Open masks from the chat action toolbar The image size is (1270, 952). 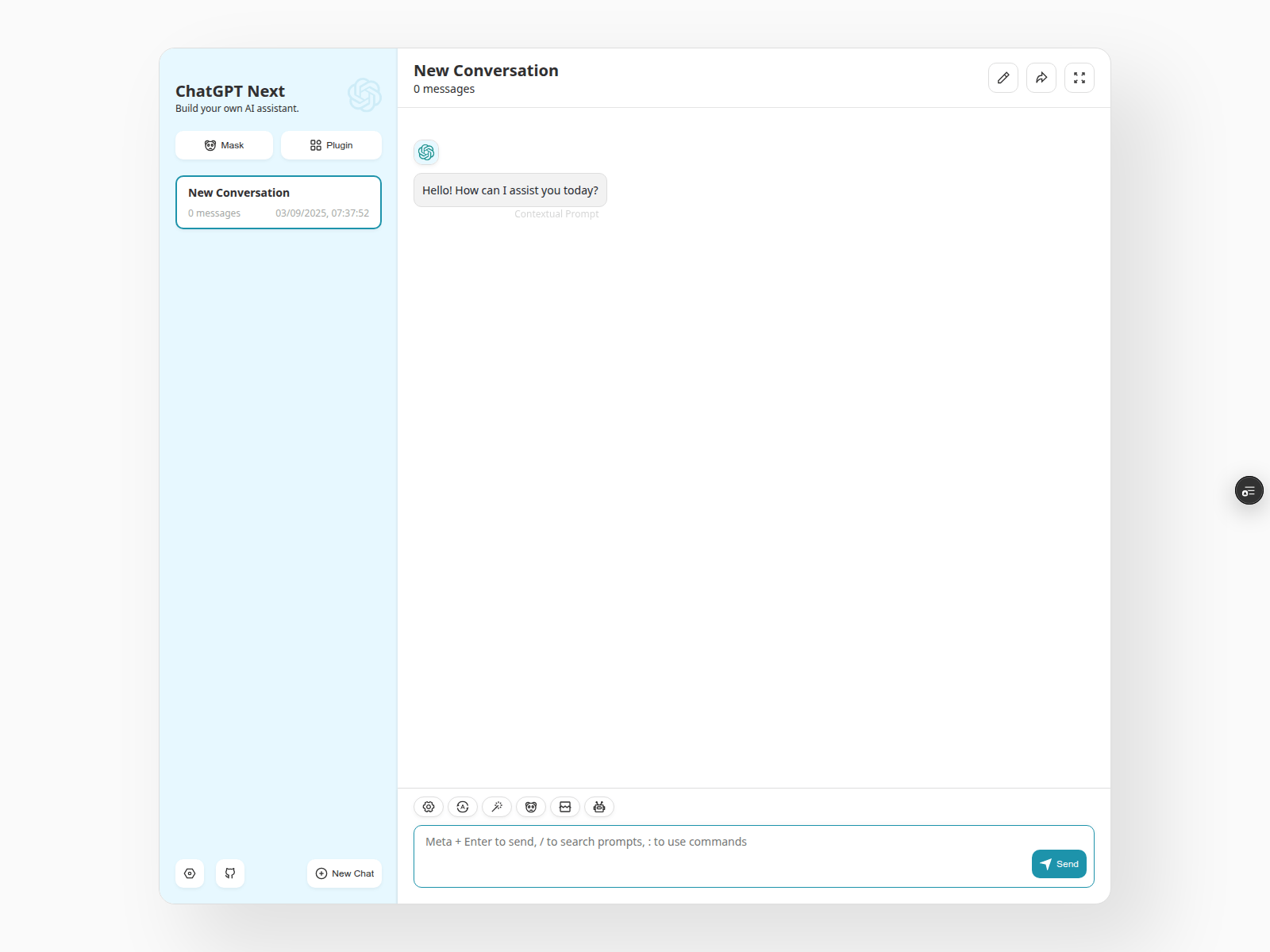coord(531,807)
